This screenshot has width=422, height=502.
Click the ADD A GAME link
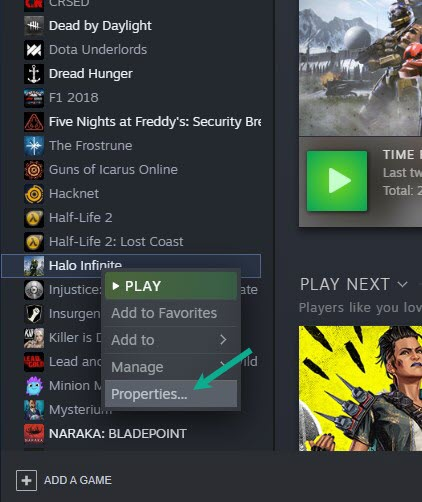tap(78, 480)
